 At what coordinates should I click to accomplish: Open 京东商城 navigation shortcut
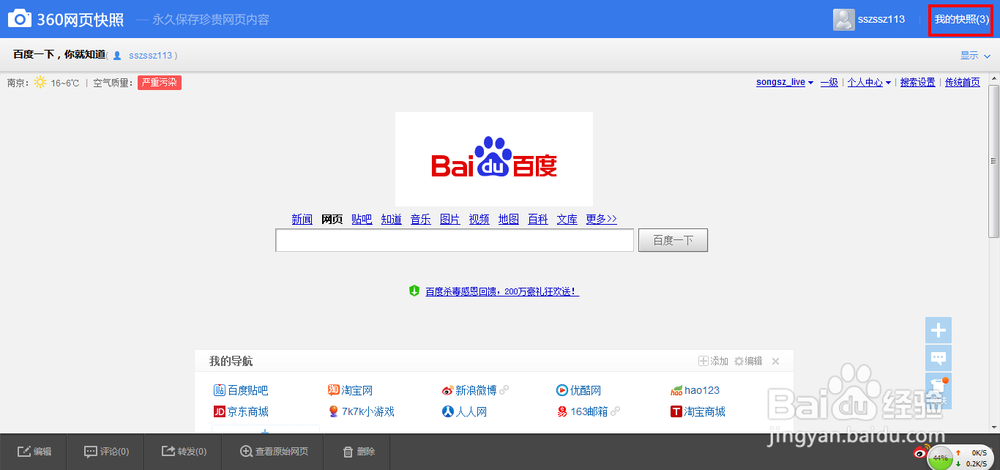[x=241, y=412]
